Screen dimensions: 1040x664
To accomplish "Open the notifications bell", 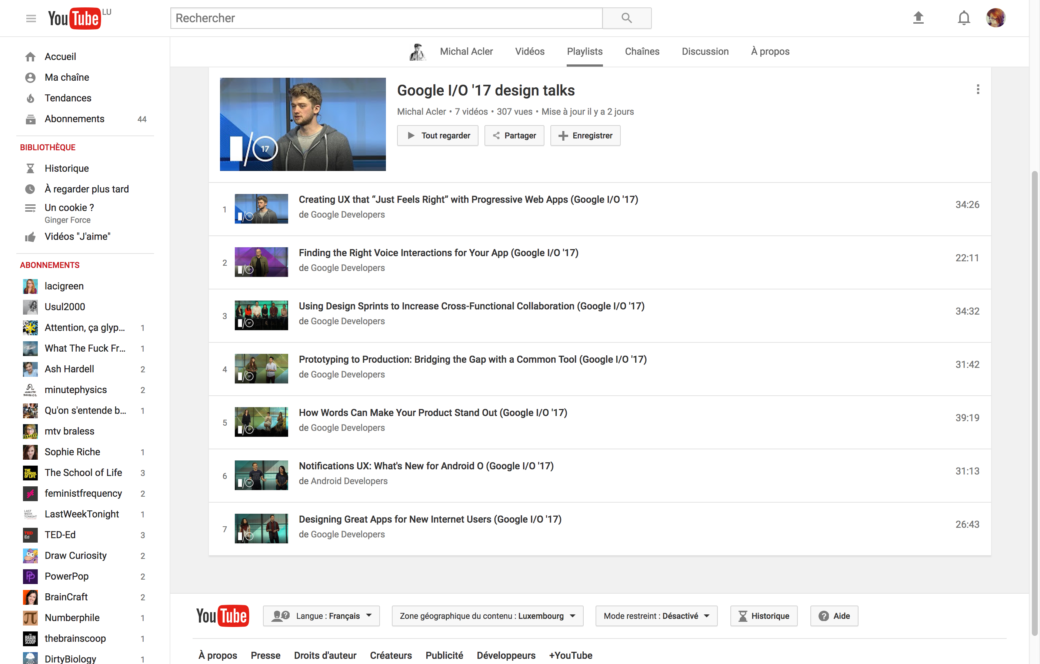I will coord(963,18).
